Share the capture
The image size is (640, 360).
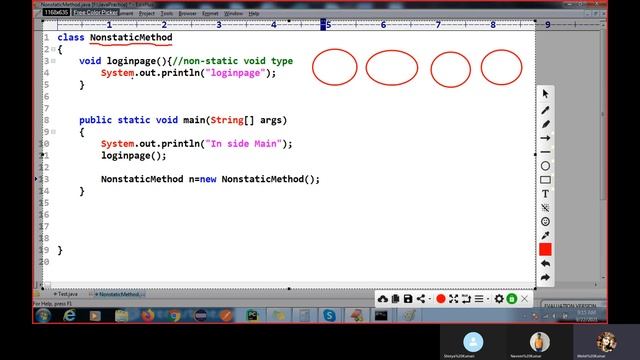(421, 299)
